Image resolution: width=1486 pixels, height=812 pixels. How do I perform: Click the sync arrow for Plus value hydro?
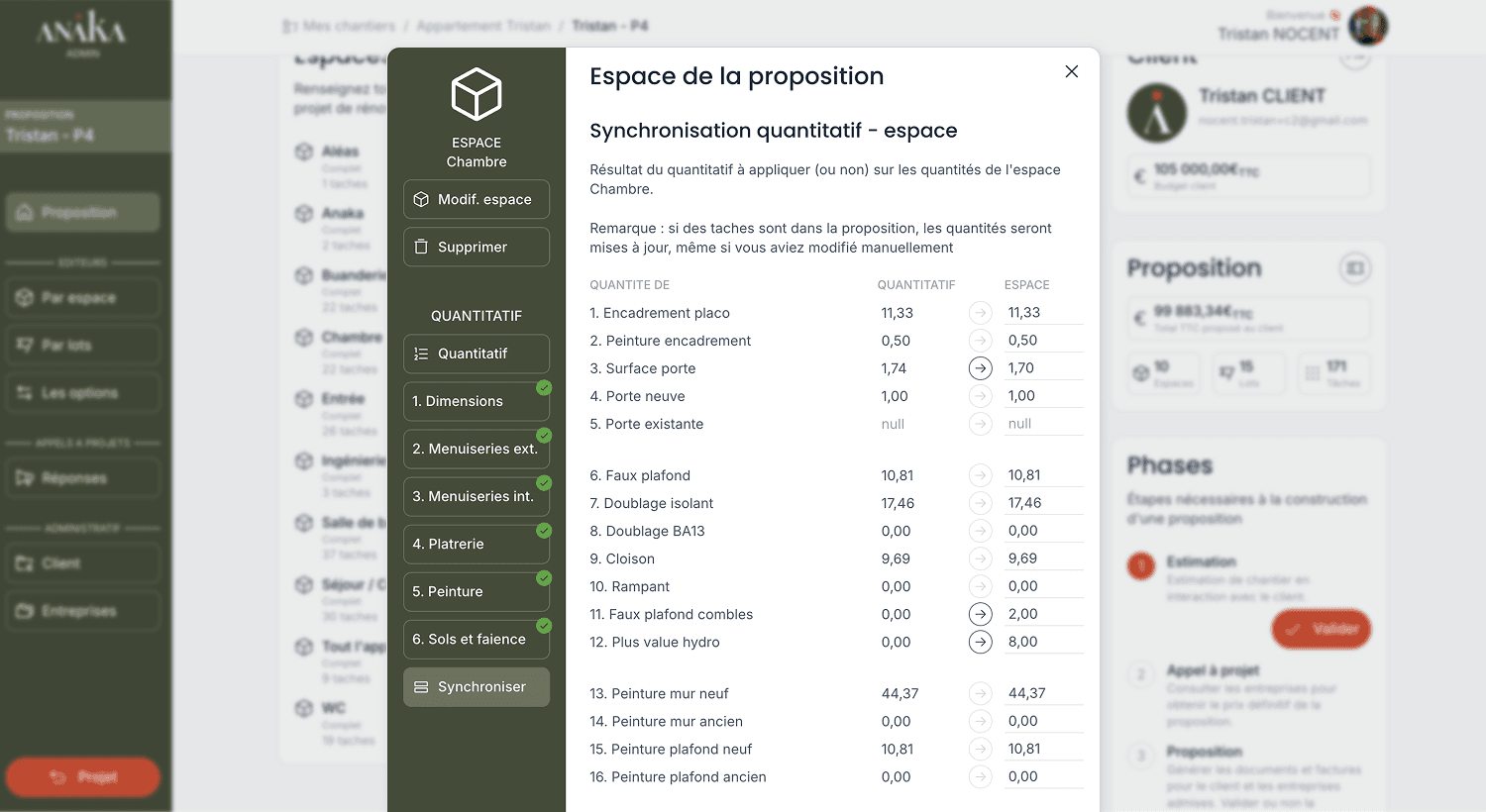[x=981, y=642]
